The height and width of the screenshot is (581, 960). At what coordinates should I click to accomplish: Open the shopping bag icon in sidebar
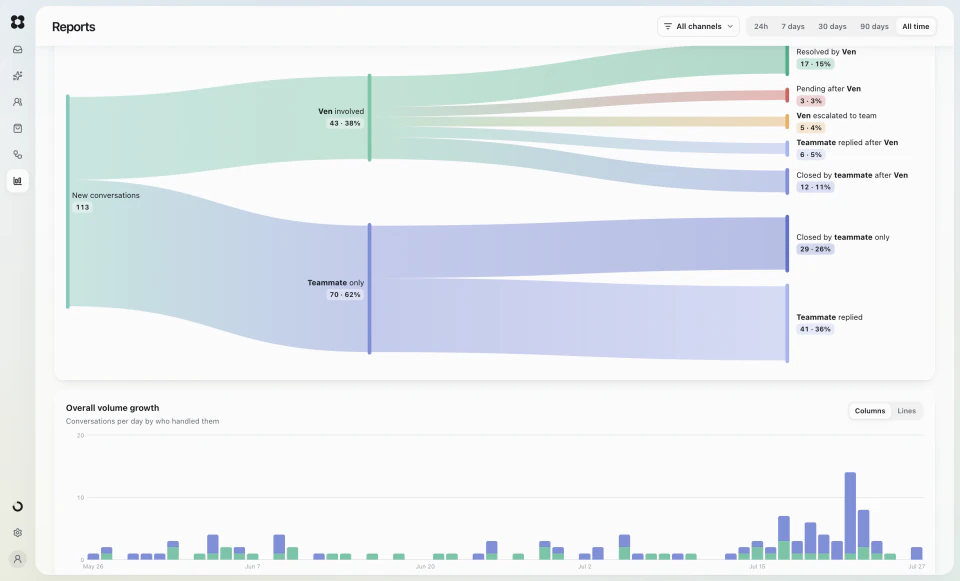point(18,129)
